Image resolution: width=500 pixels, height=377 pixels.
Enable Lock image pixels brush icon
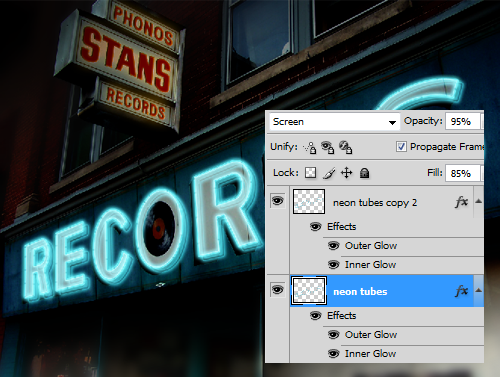click(329, 173)
